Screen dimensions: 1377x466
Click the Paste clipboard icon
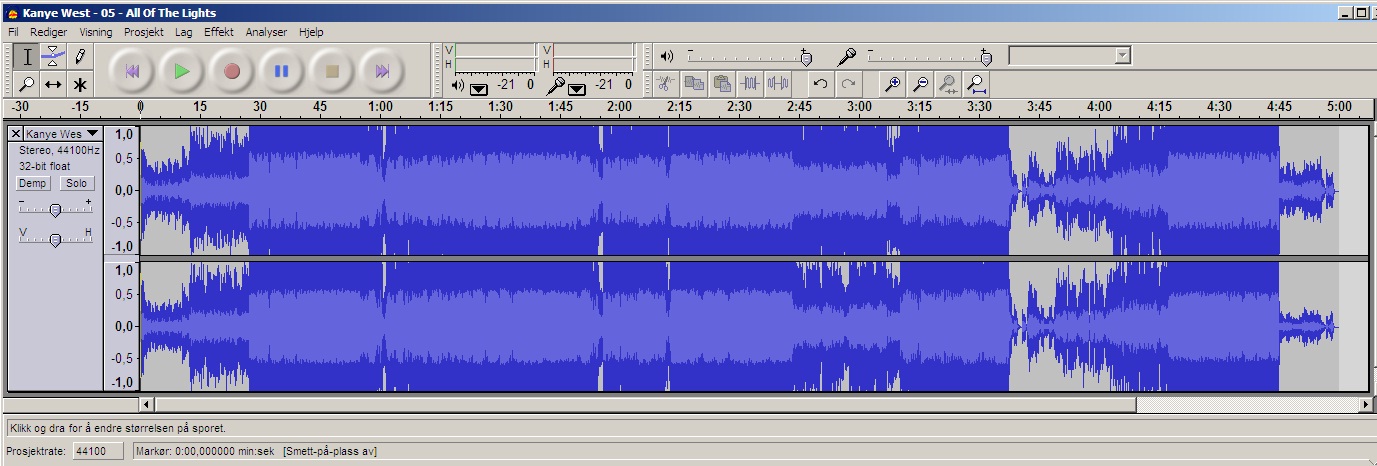pos(721,84)
